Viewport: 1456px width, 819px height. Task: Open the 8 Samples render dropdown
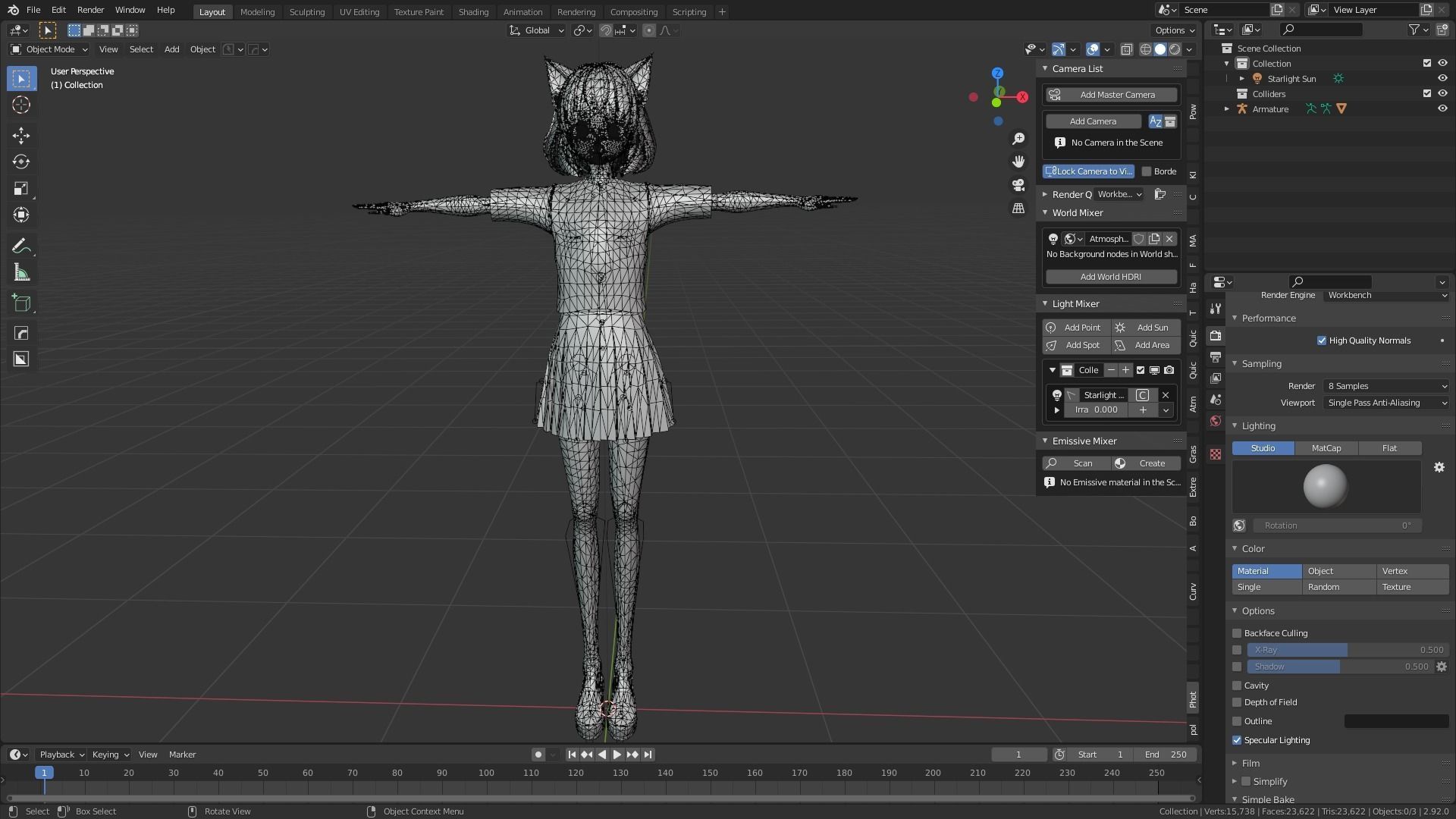[1386, 386]
